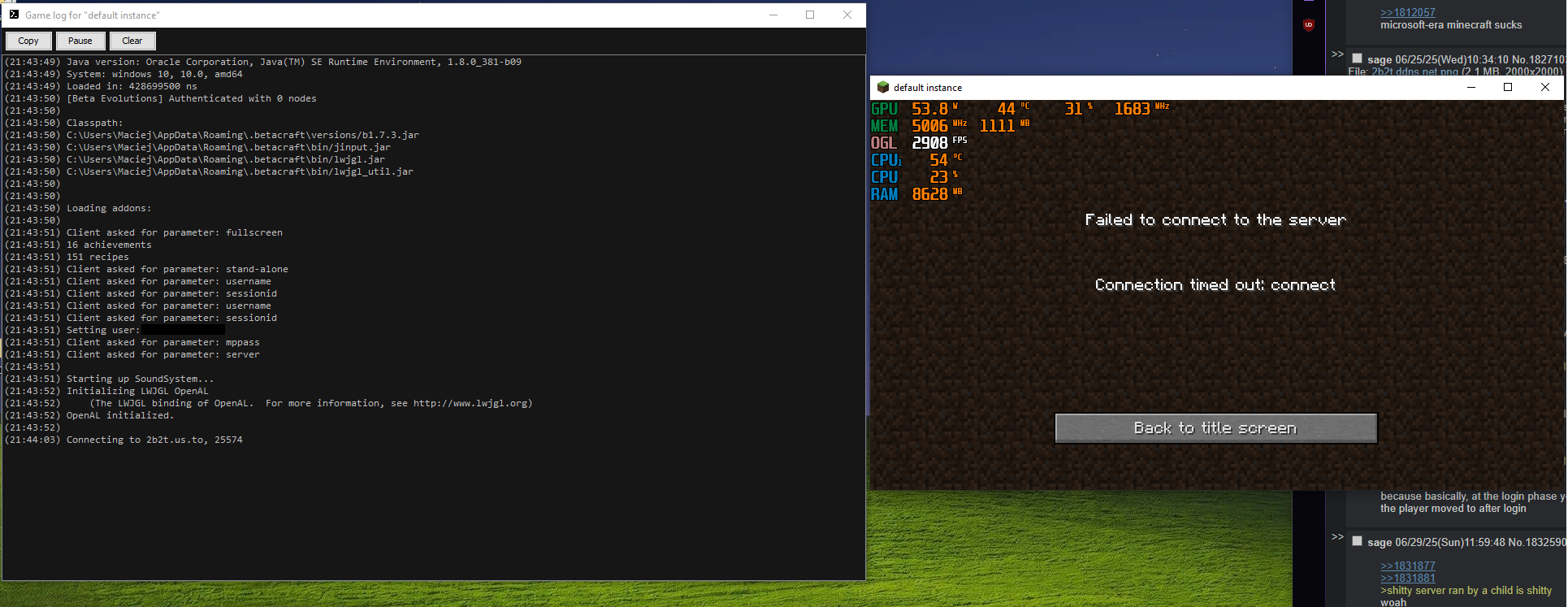Image resolution: width=1568 pixels, height=607 pixels.
Task: Collapse the 06/29/25 sage post with the >> arrows
Action: click(x=1337, y=537)
